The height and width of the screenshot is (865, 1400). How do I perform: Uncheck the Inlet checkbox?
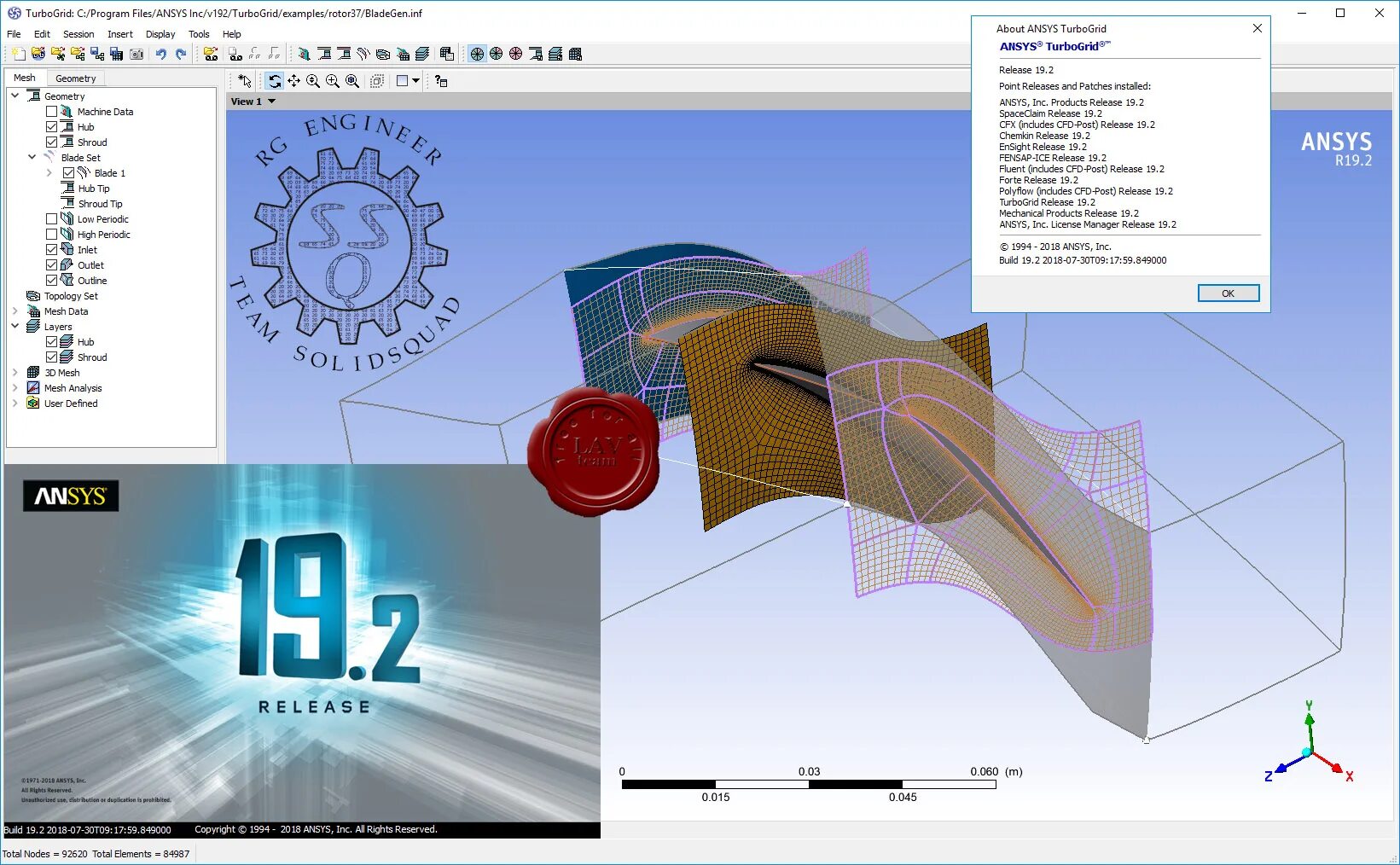[52, 250]
